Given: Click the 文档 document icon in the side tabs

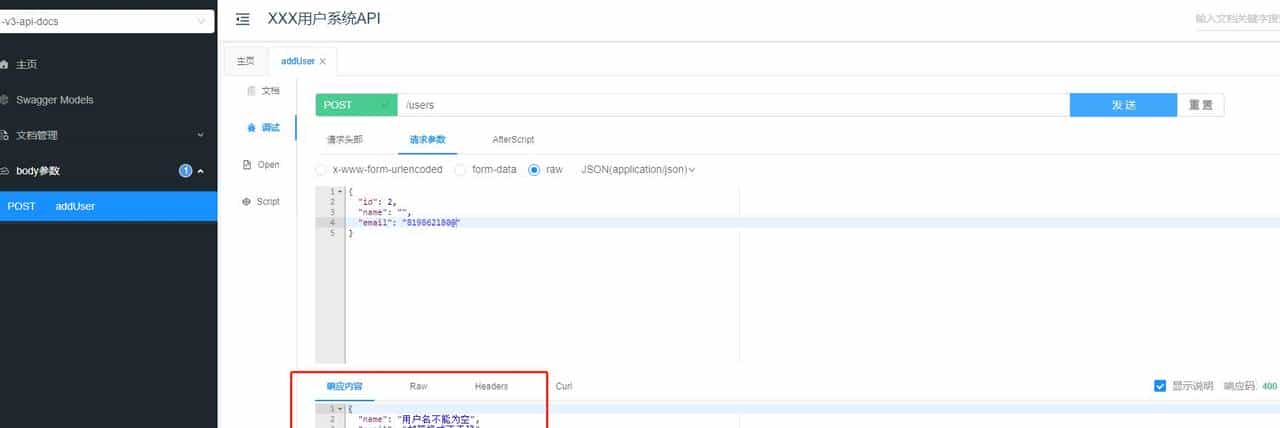Looking at the screenshot, I should point(251,91).
